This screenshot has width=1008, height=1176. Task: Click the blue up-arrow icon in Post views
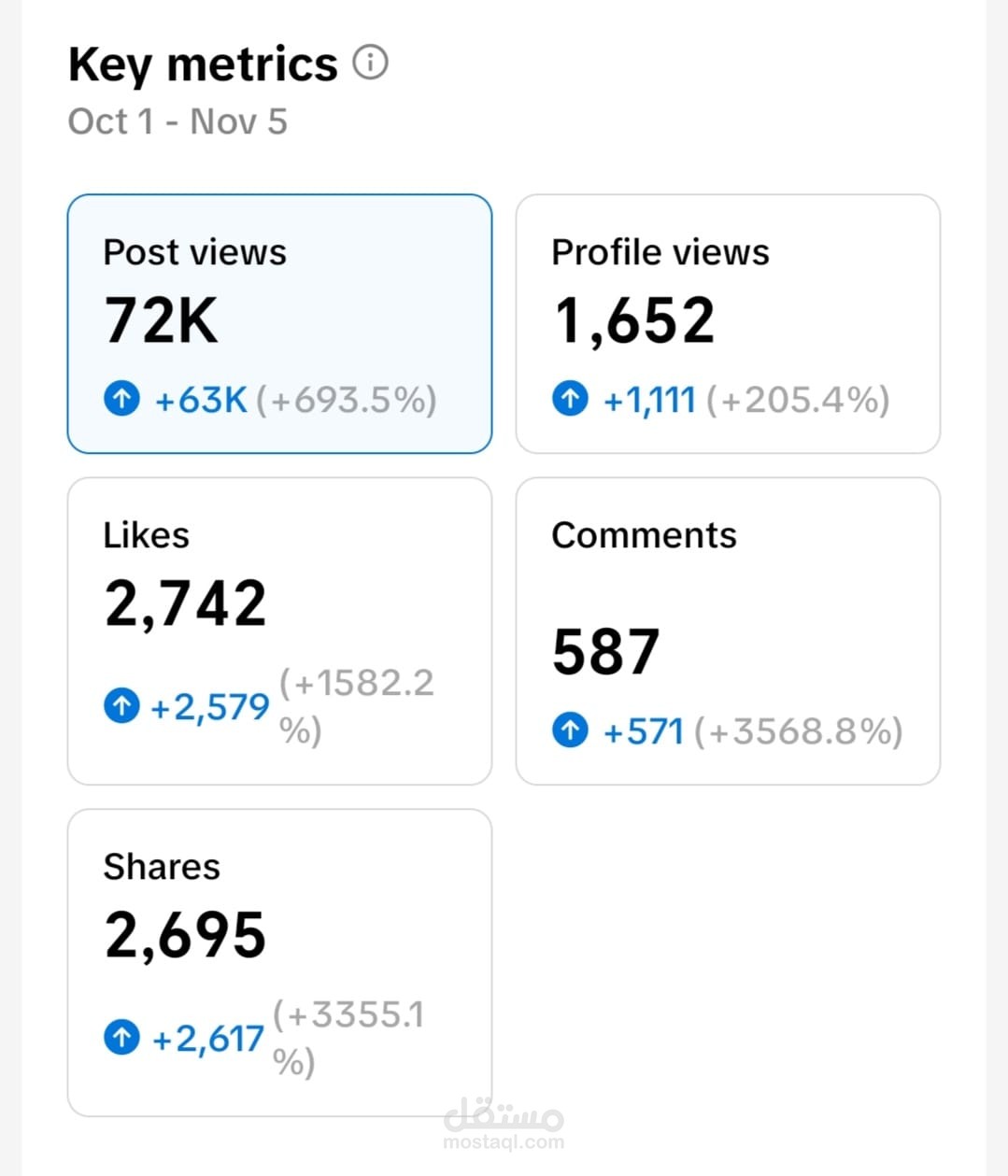tap(121, 400)
